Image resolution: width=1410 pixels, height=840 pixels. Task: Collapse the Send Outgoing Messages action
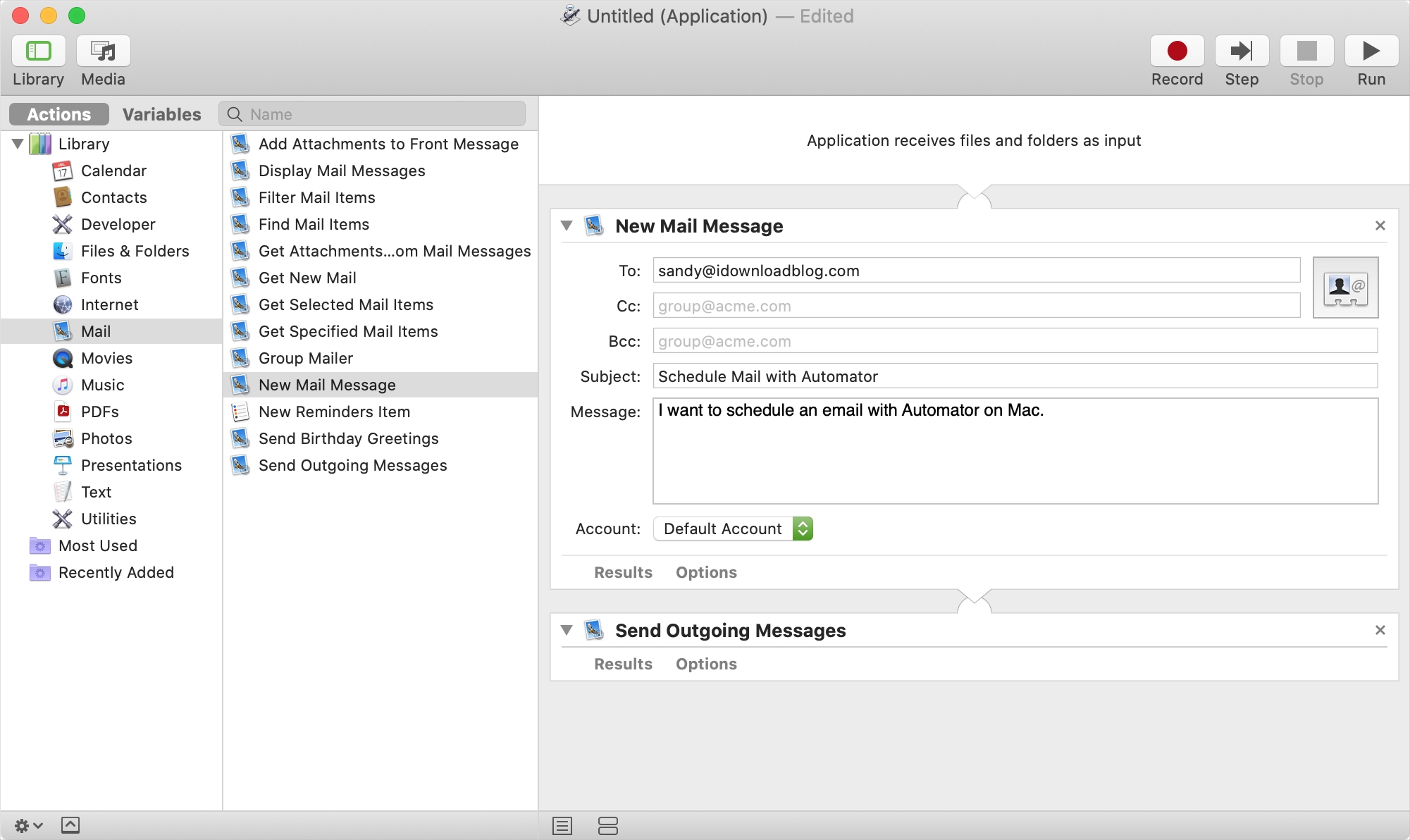click(x=567, y=630)
